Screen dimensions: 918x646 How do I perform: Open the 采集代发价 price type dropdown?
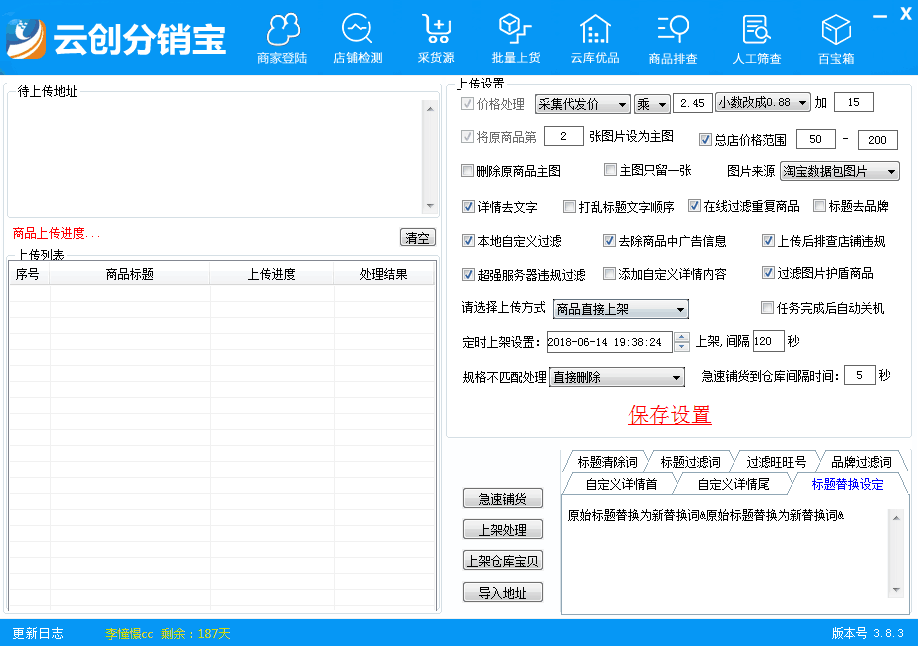[583, 104]
